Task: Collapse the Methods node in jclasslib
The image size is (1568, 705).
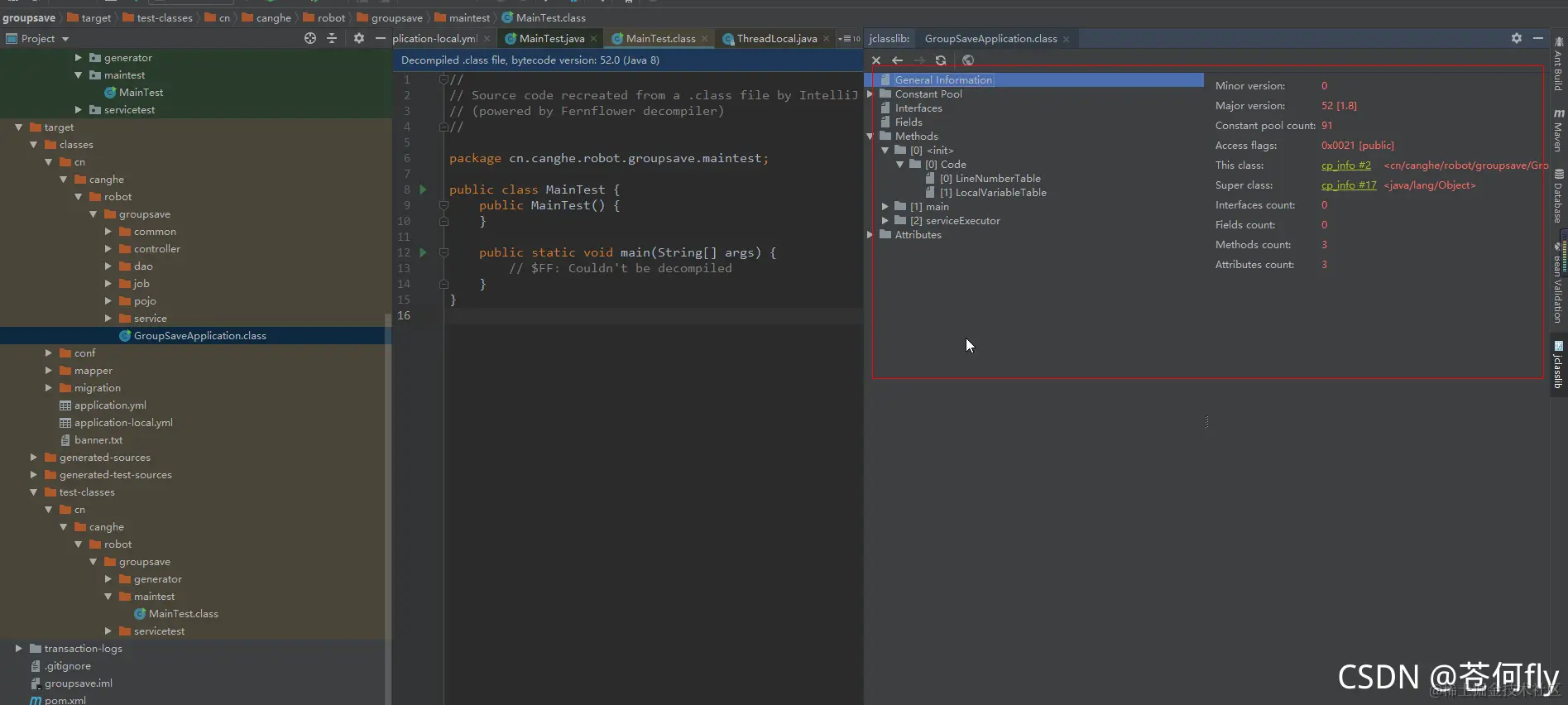Action: (870, 137)
